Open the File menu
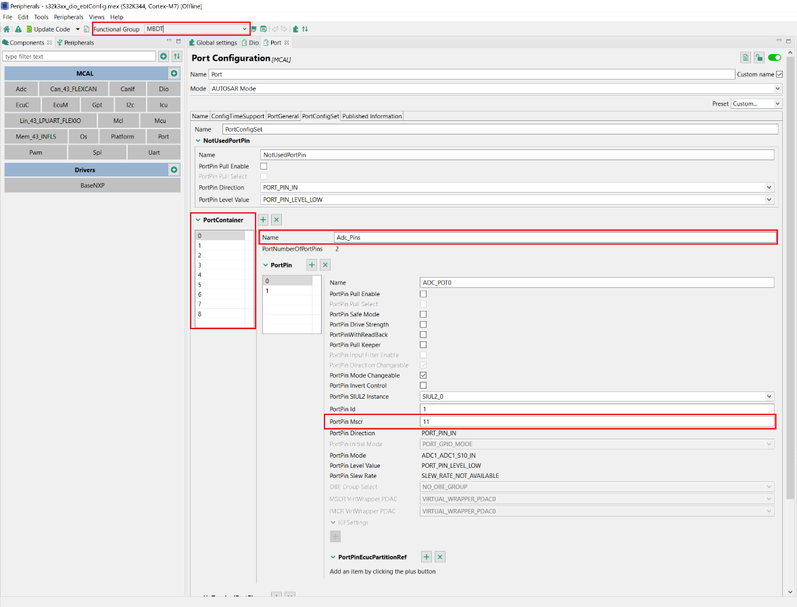Image resolution: width=797 pixels, height=607 pixels. coord(7,17)
